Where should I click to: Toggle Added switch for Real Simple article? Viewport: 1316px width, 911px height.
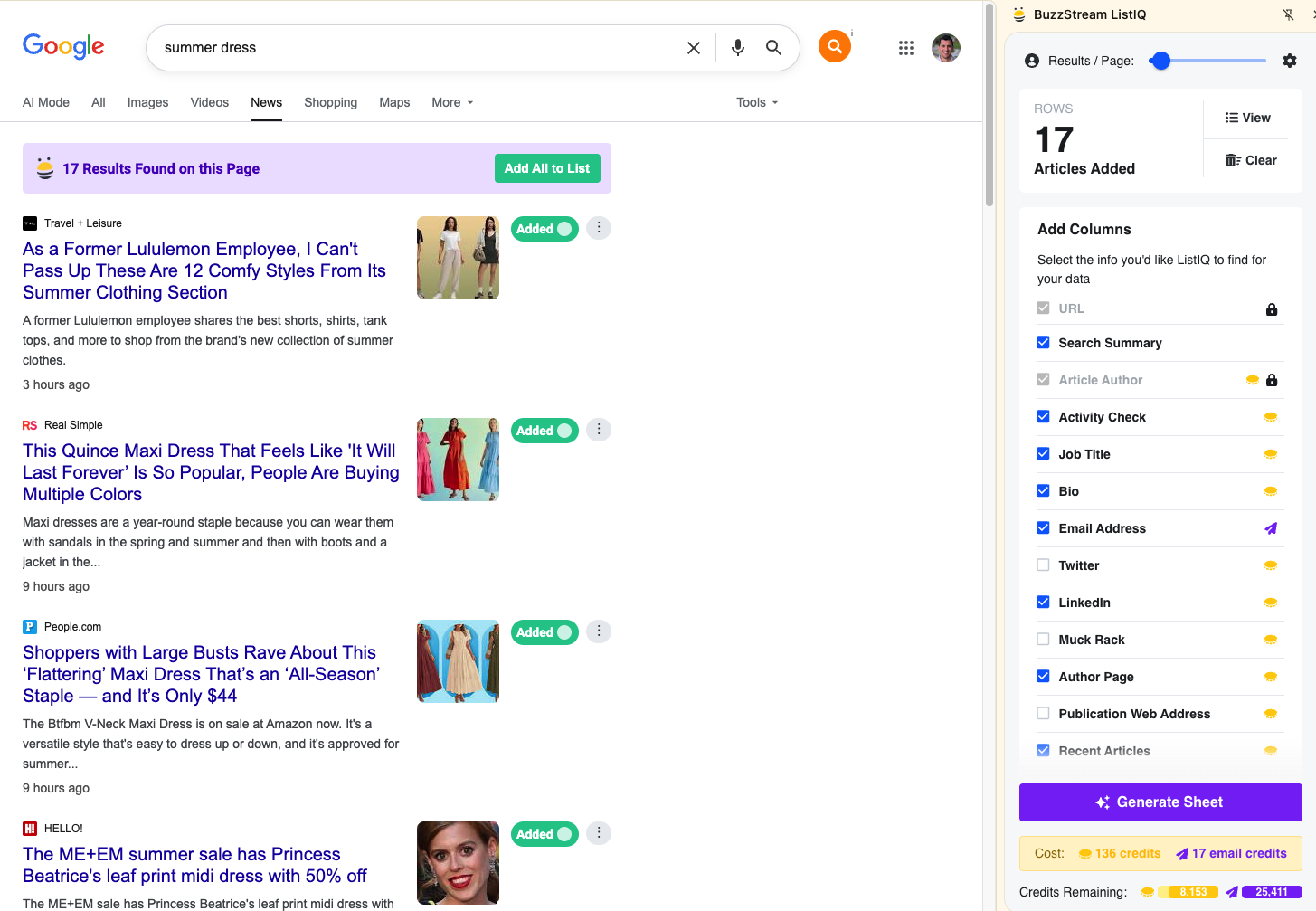544,431
